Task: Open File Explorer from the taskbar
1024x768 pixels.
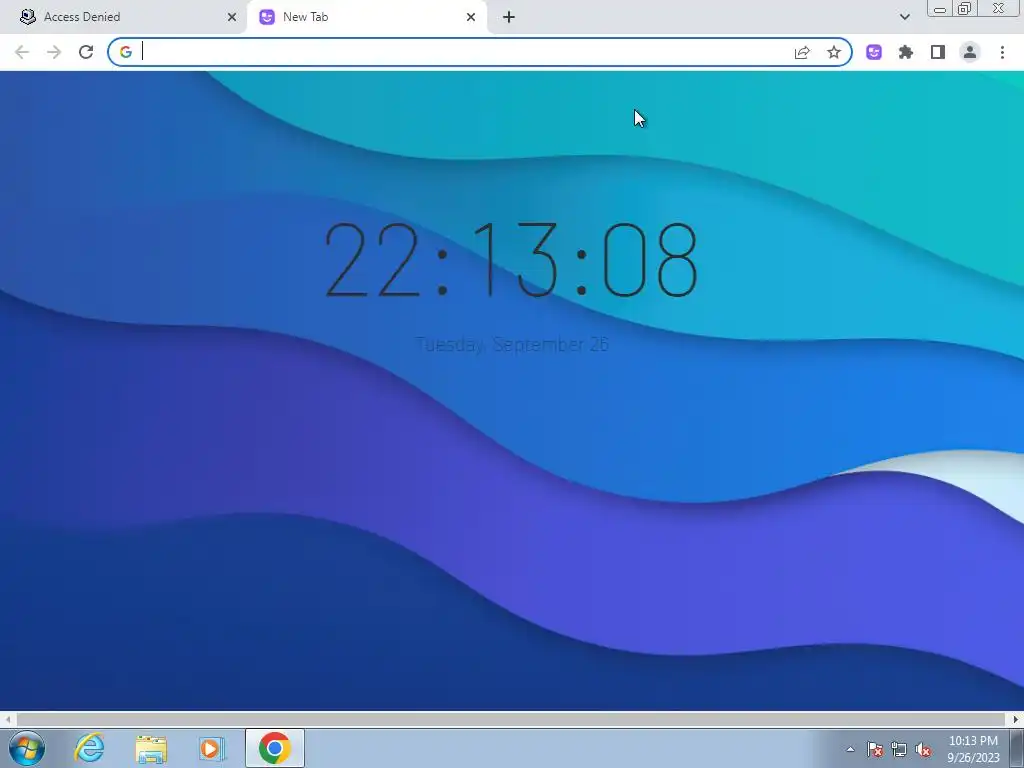Action: click(x=151, y=748)
